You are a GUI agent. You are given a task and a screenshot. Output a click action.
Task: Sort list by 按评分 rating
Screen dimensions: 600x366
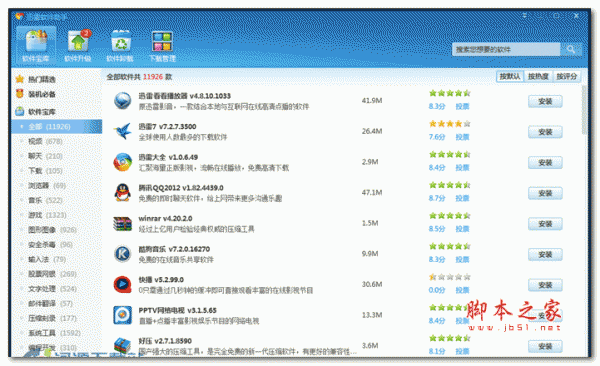click(x=566, y=77)
